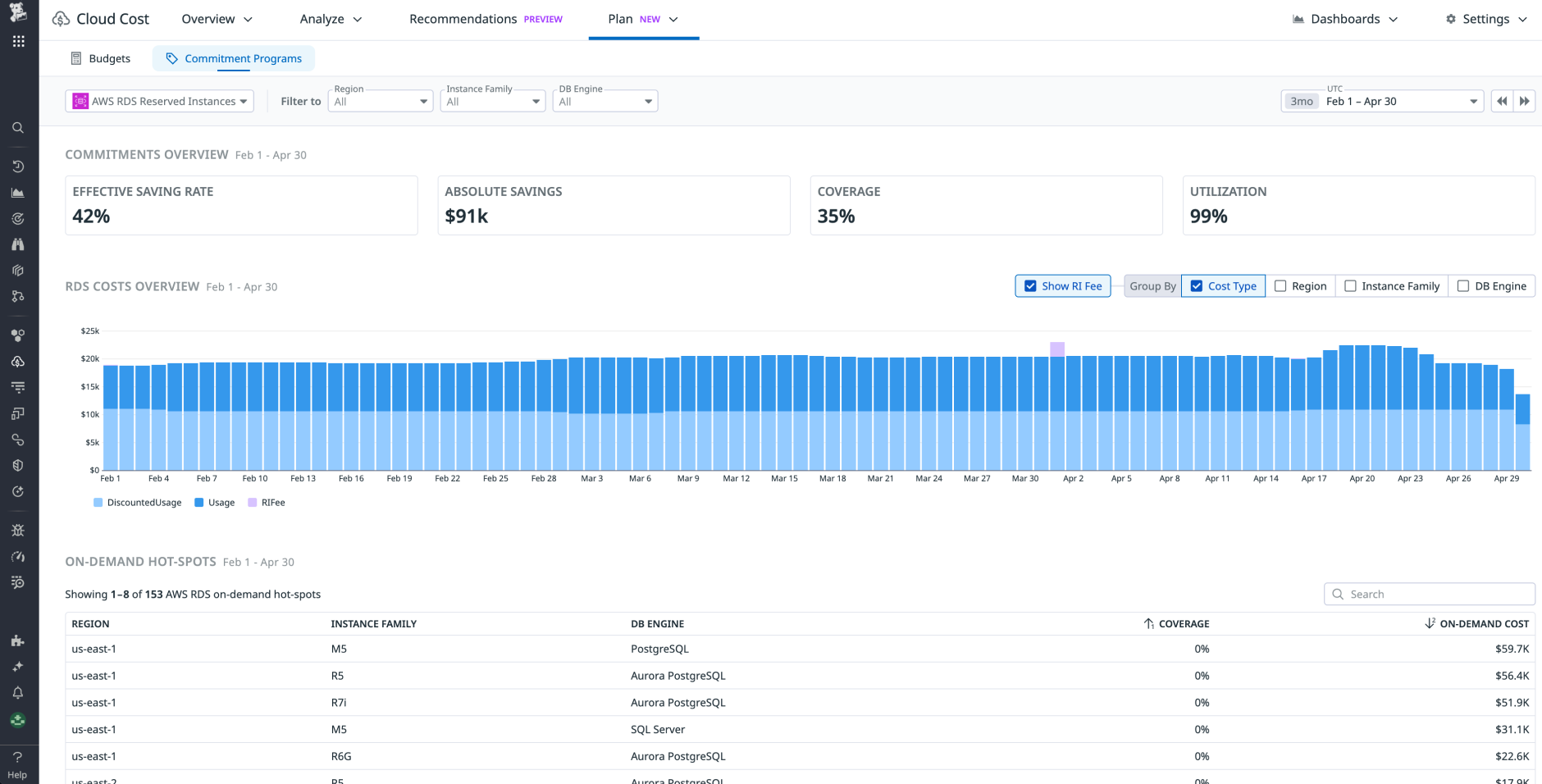The width and height of the screenshot is (1542, 784).
Task: Uncheck the Cost Type group-by option
Action: click(x=1195, y=285)
